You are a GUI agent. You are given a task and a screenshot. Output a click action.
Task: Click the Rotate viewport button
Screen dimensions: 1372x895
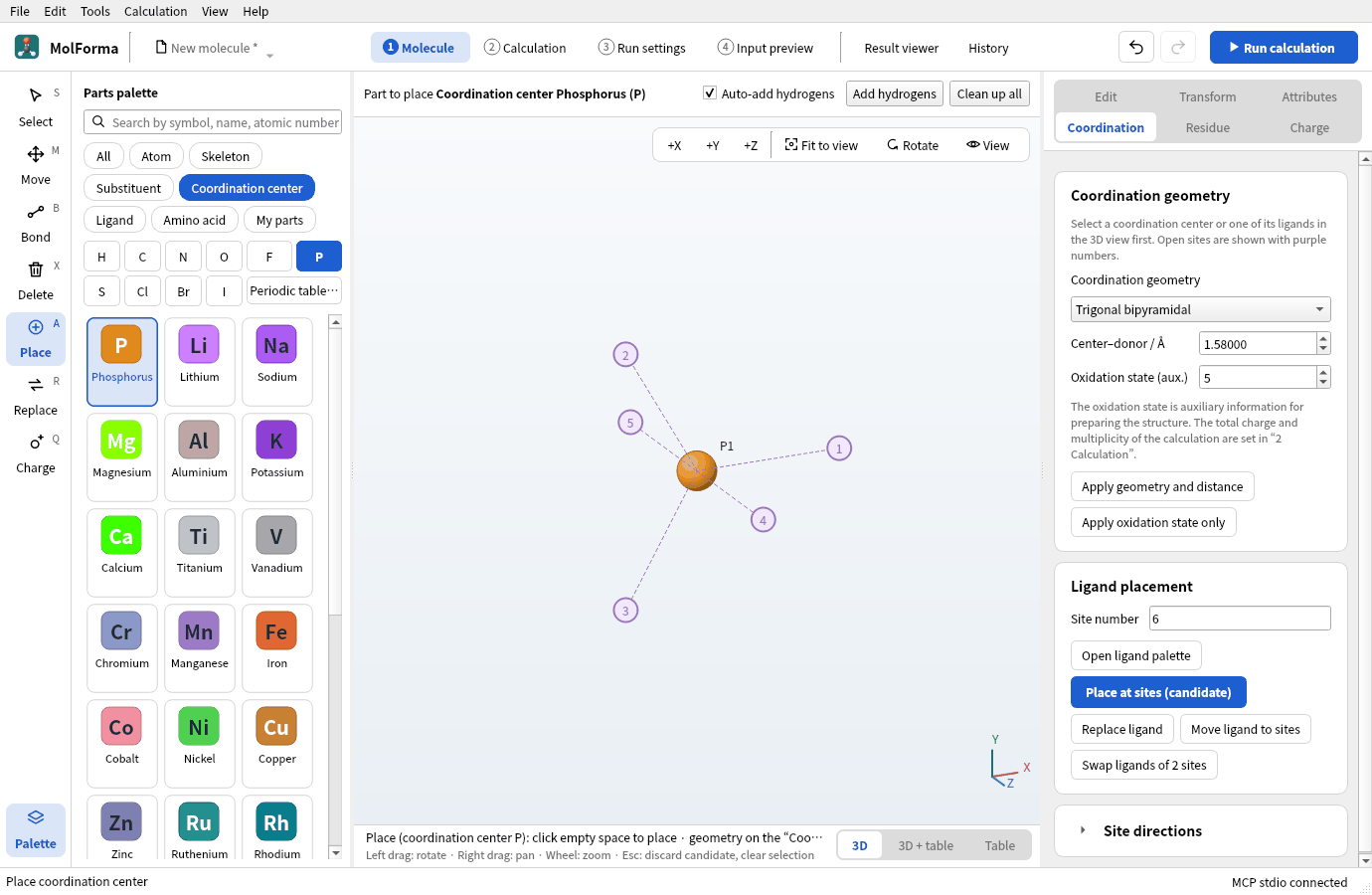(x=913, y=145)
